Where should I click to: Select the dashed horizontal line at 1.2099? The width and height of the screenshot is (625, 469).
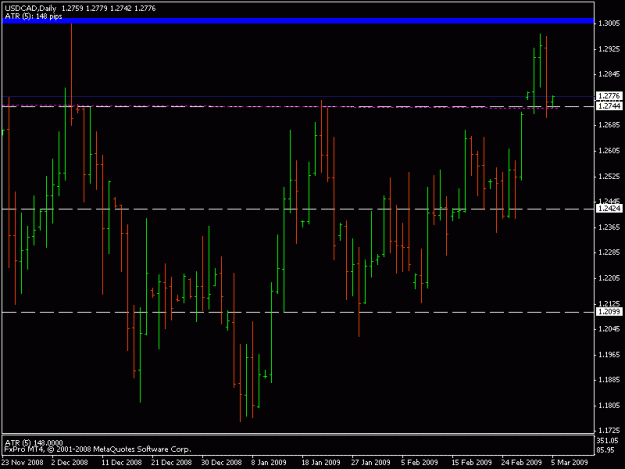tap(298, 312)
